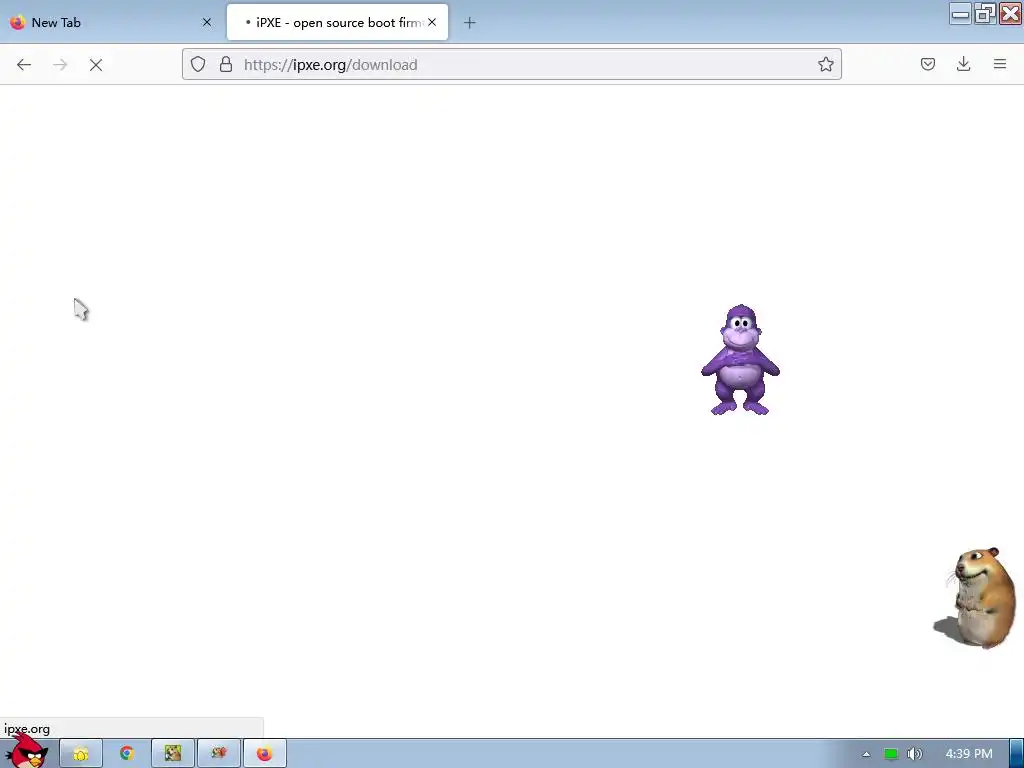Viewport: 1024px width, 768px height.
Task: Minimize the Firefox window
Action: pyautogui.click(x=960, y=14)
